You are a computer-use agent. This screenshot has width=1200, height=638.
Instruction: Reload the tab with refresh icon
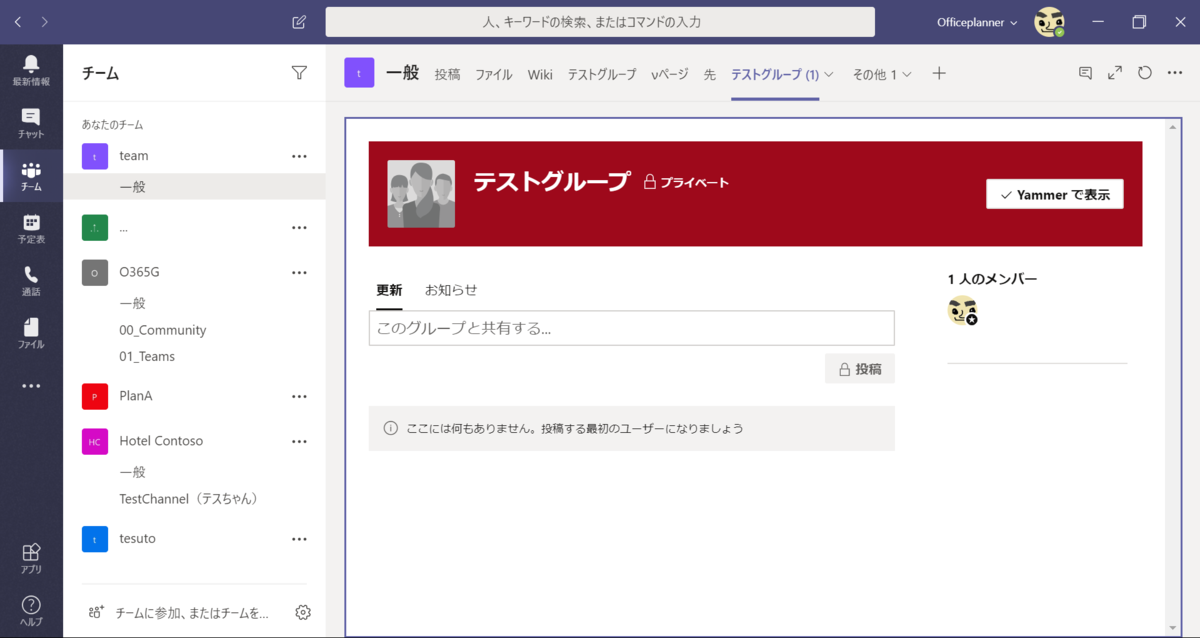[1145, 73]
